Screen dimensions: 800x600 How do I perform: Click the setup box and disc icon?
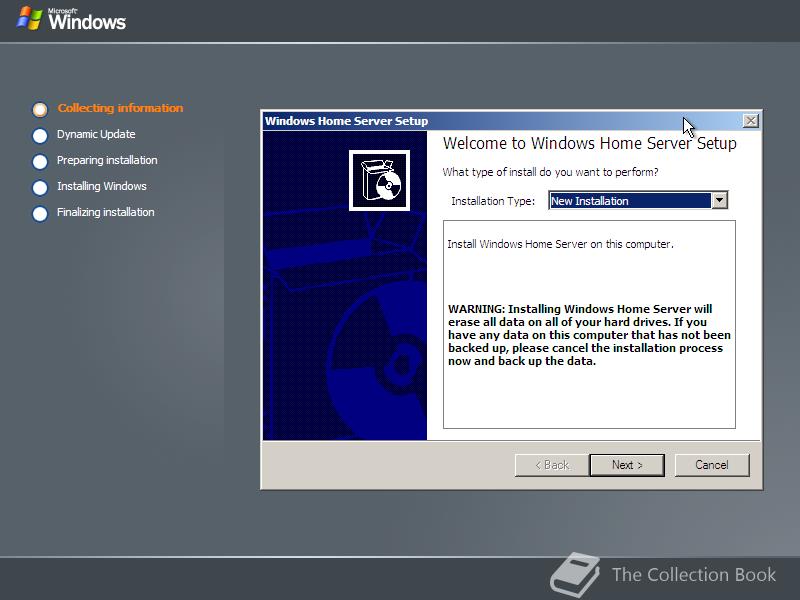379,180
